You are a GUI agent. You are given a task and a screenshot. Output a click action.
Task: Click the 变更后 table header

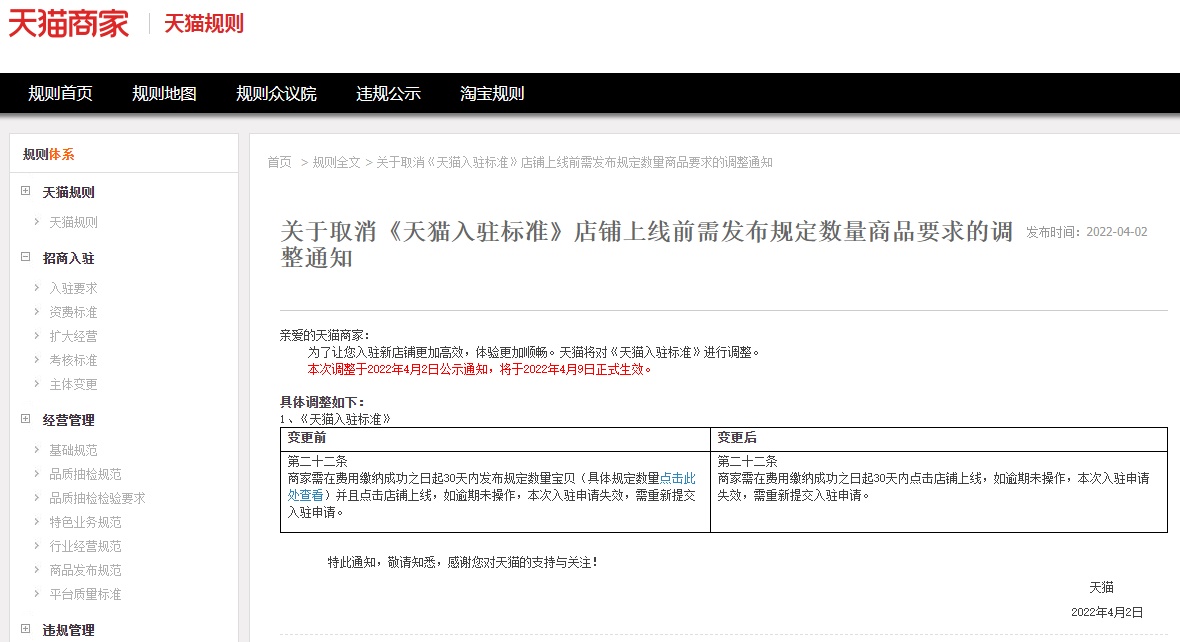[737, 437]
